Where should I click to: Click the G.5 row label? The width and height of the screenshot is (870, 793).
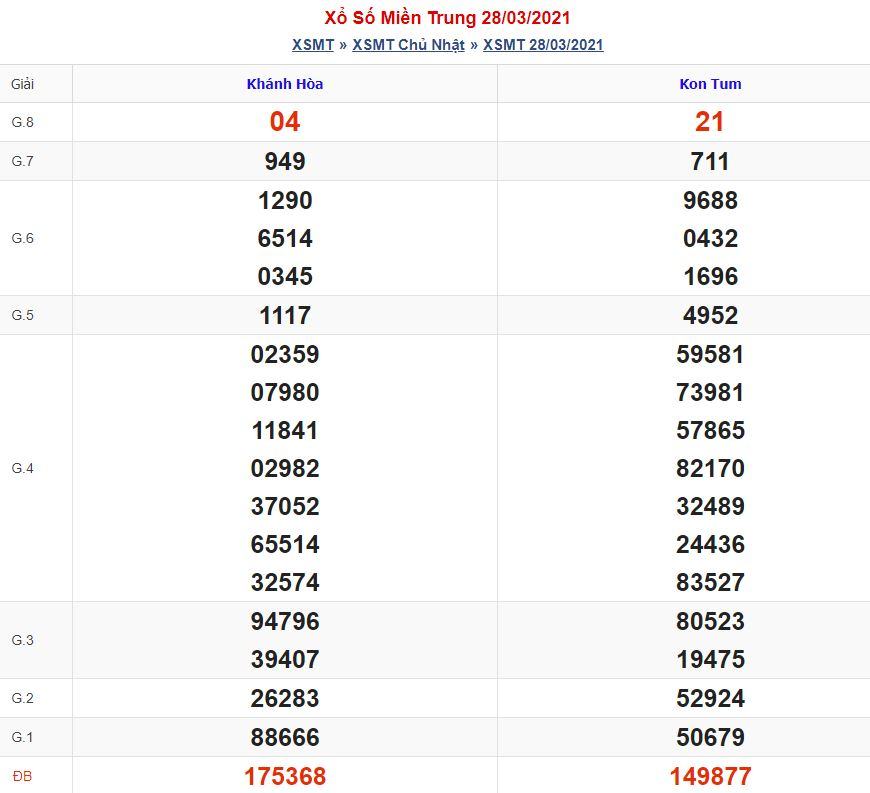22,315
